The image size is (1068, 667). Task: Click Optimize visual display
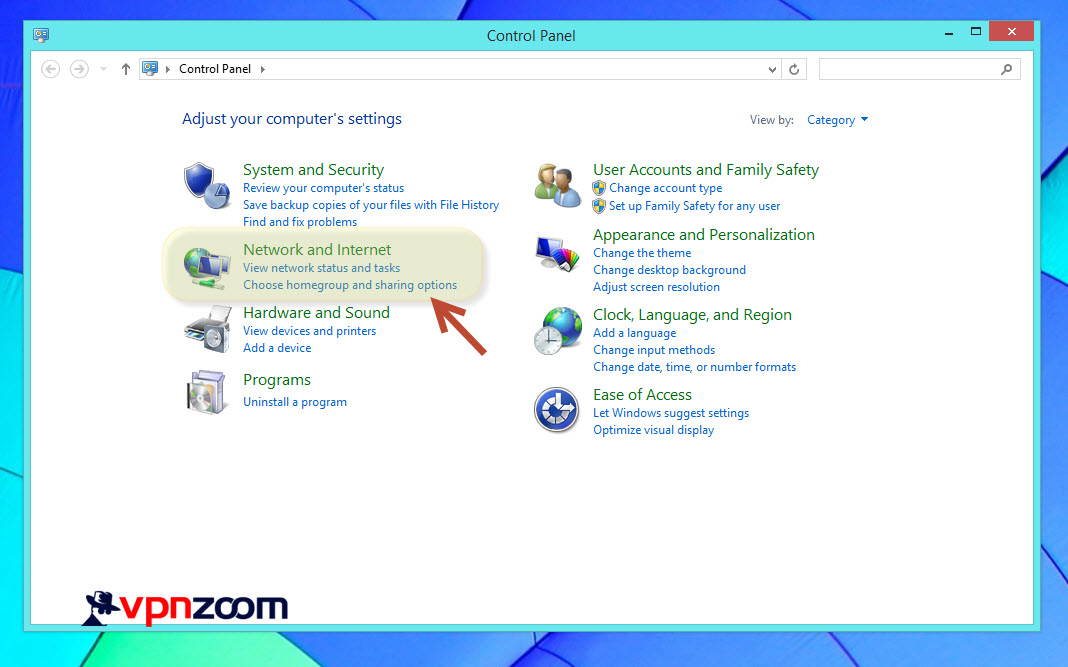point(653,431)
